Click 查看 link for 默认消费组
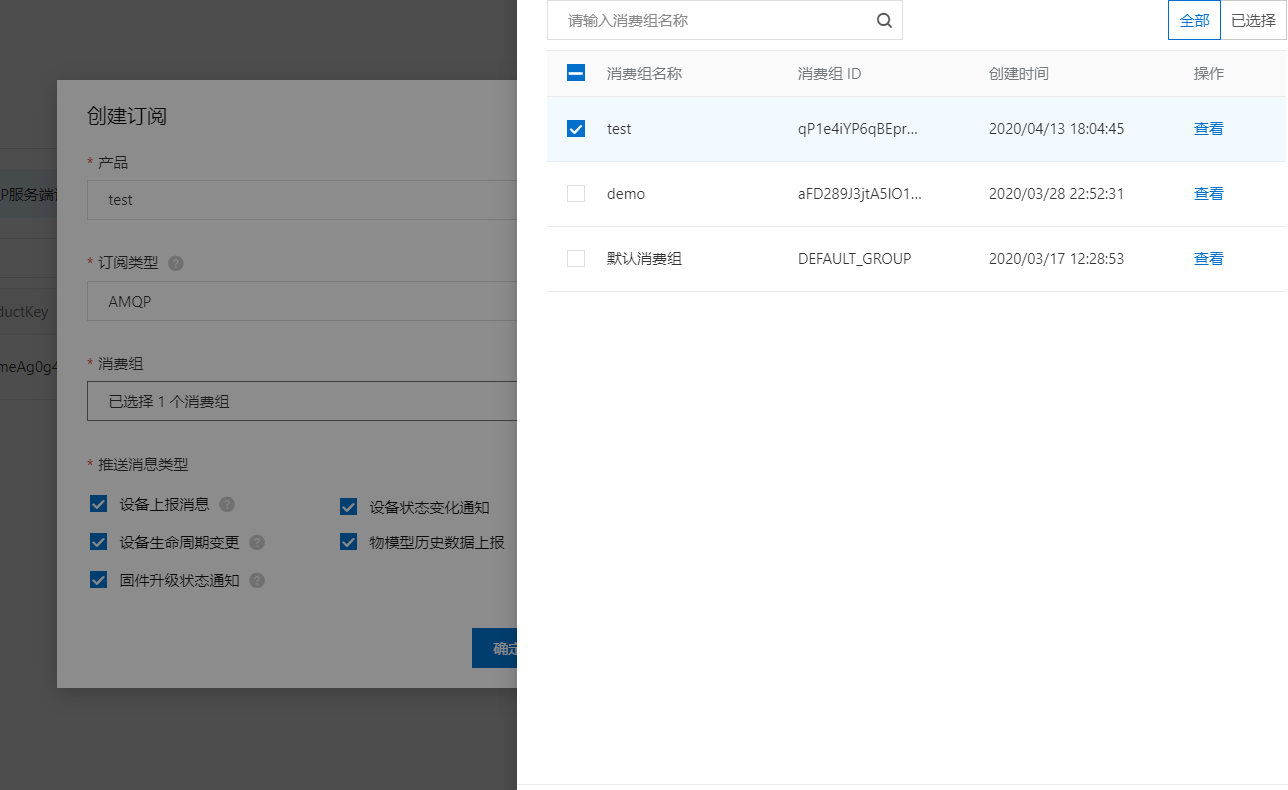The height and width of the screenshot is (790, 1288). click(1208, 259)
